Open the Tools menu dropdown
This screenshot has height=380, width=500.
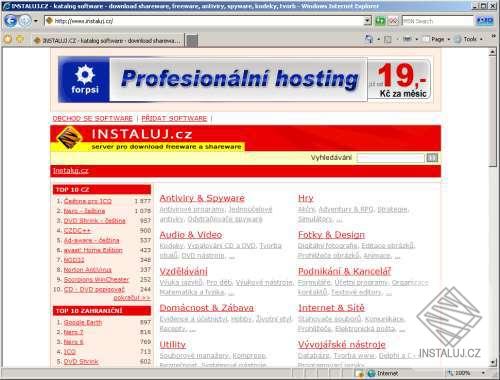click(x=469, y=39)
